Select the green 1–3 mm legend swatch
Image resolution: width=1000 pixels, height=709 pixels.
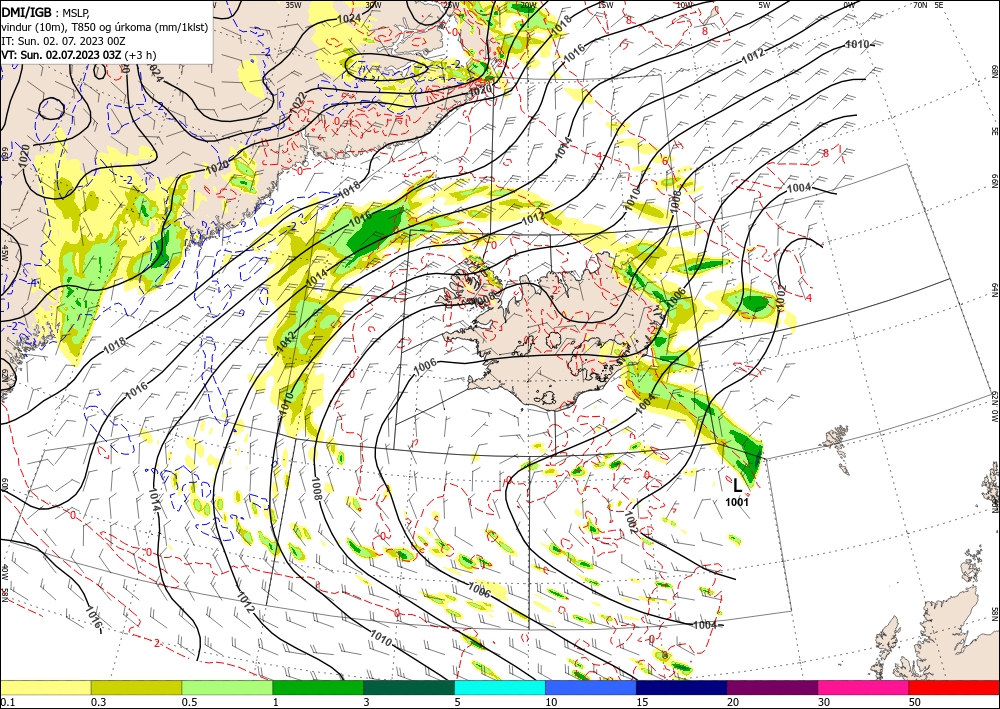pyautogui.click(x=318, y=688)
